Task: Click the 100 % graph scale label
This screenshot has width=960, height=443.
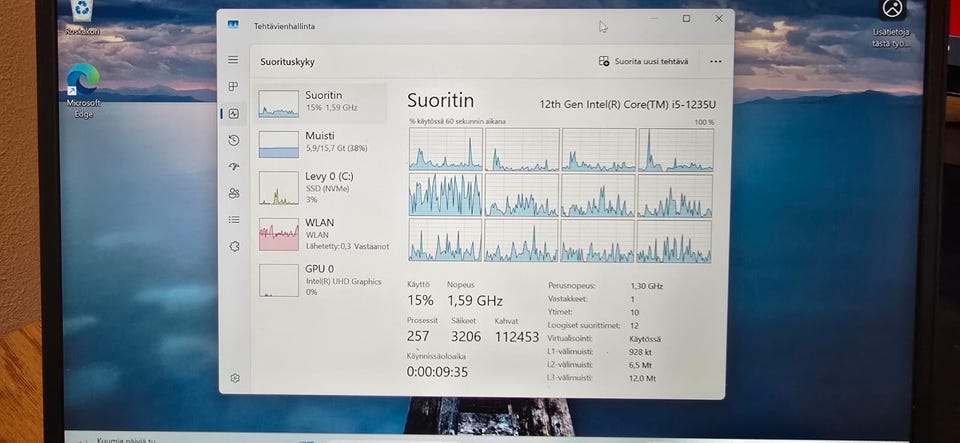Action: 704,122
